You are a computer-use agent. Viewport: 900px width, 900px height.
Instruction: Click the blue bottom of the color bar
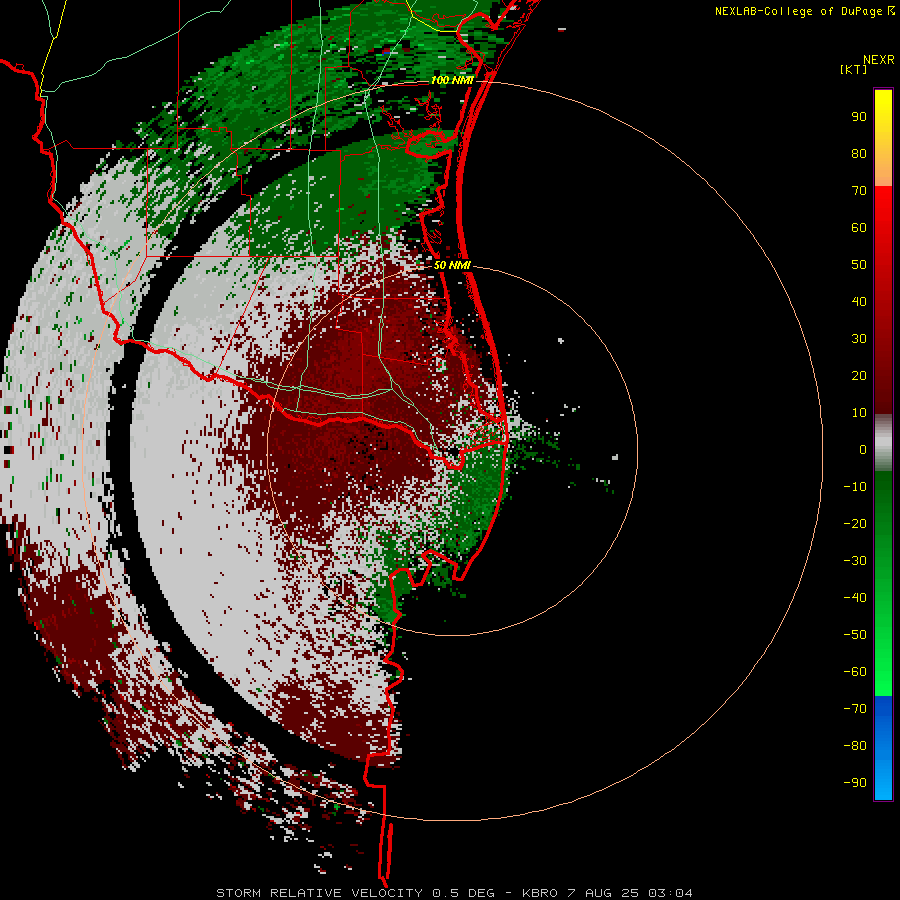(883, 748)
